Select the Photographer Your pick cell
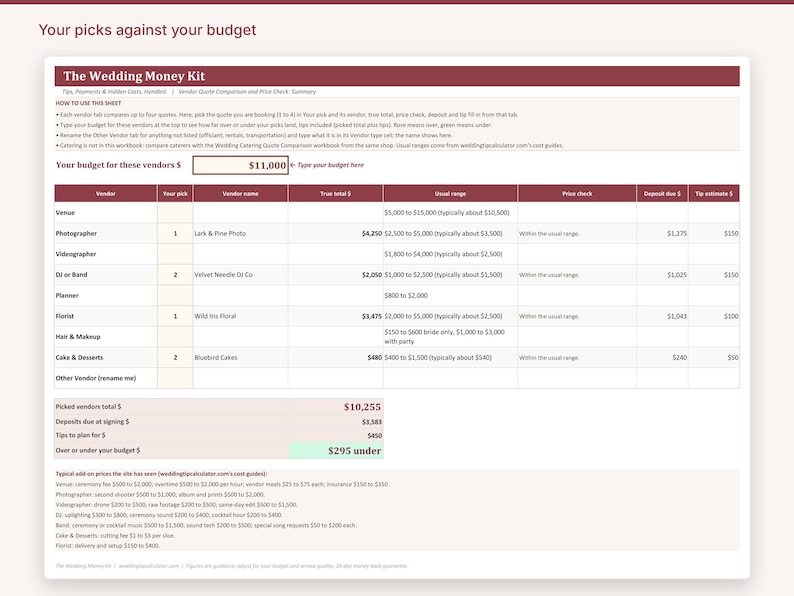794x596 pixels. click(x=175, y=233)
